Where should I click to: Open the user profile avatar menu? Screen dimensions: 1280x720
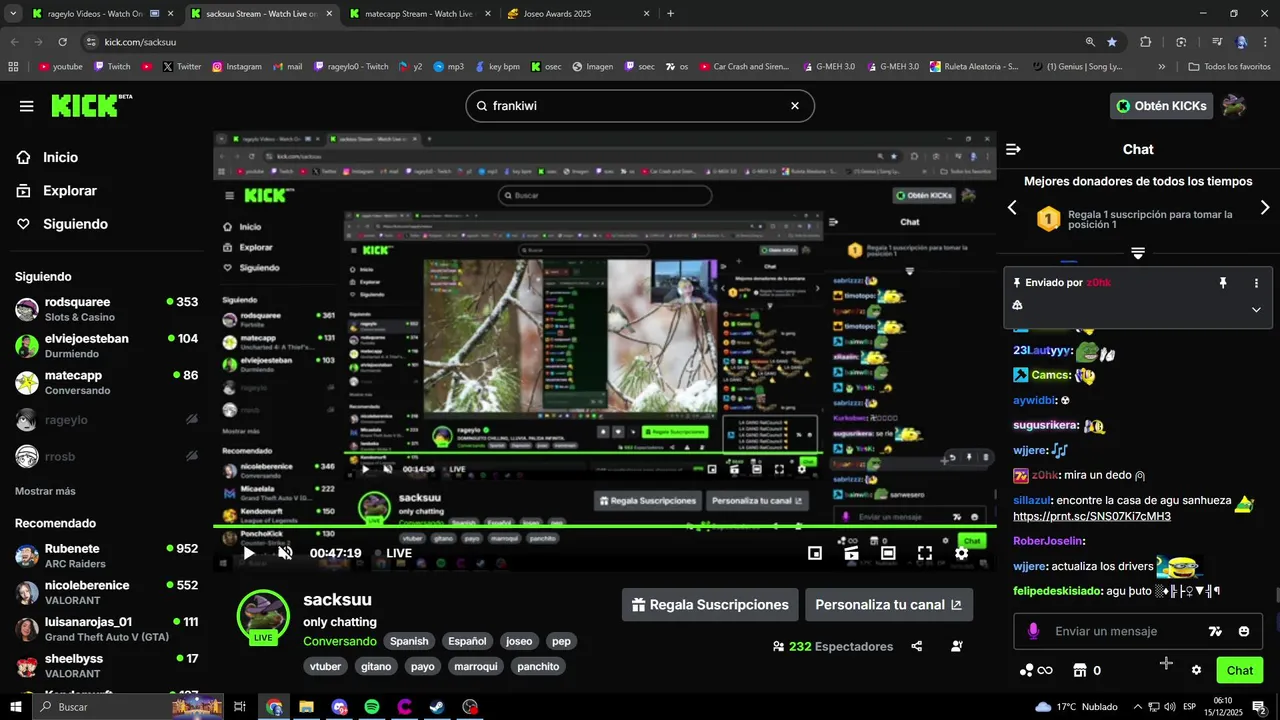coord(1234,106)
